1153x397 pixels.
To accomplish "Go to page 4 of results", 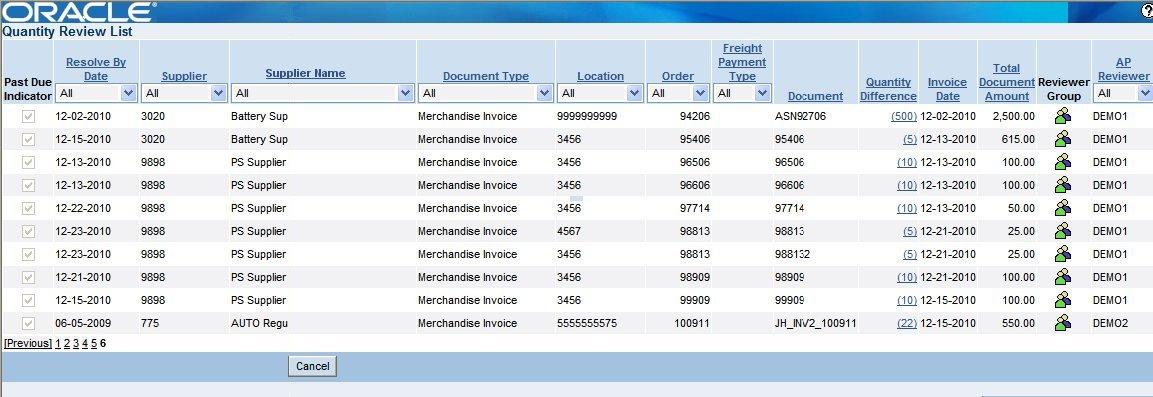I will coord(85,343).
